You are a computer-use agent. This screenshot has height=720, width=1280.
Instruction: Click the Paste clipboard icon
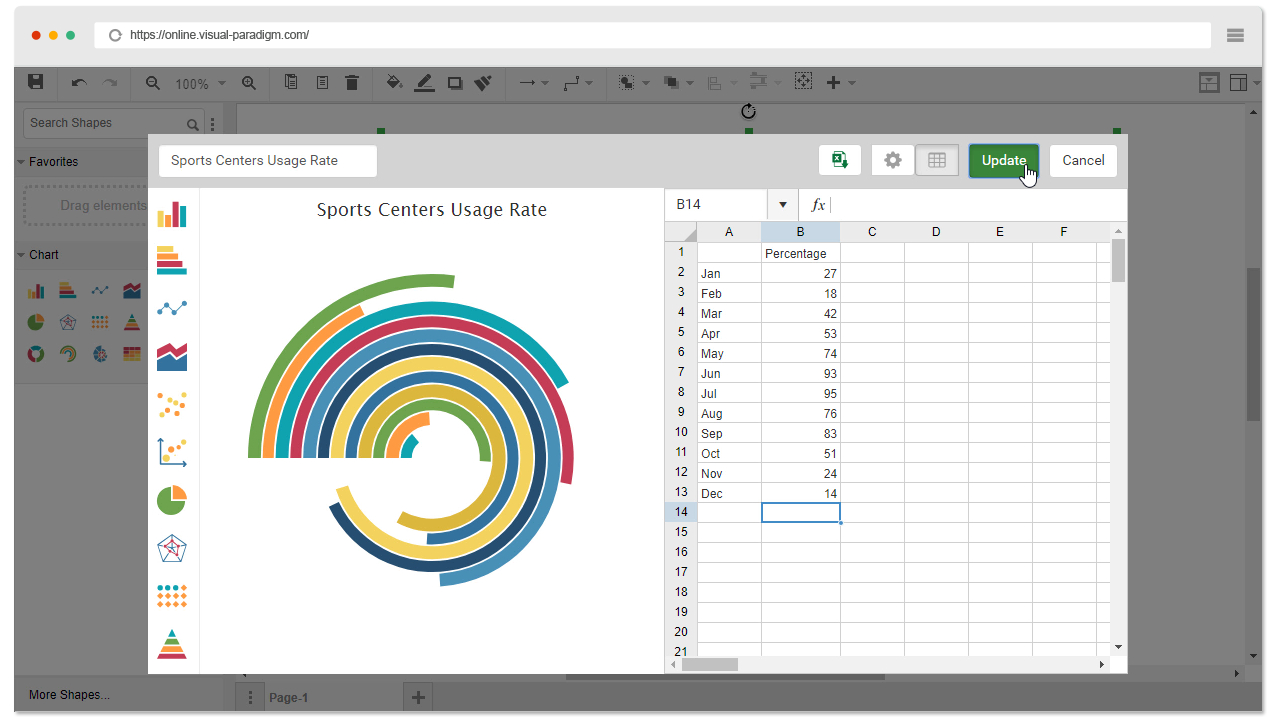pyautogui.click(x=322, y=83)
